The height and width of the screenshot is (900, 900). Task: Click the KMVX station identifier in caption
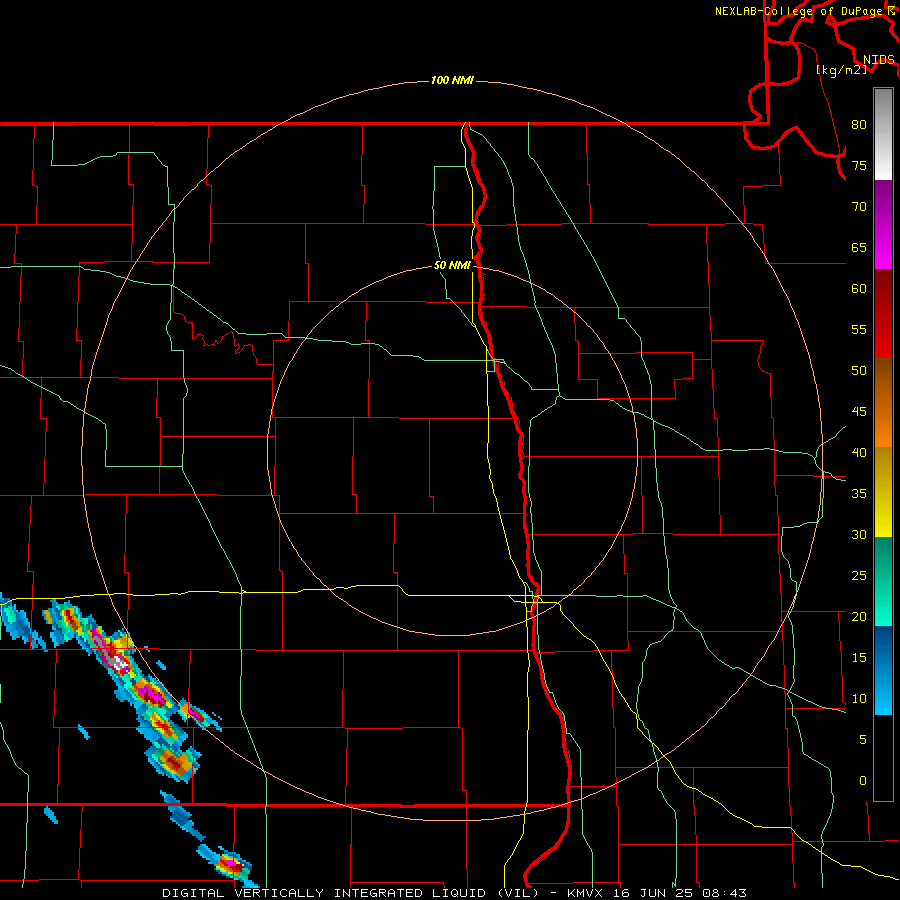[x=587, y=893]
